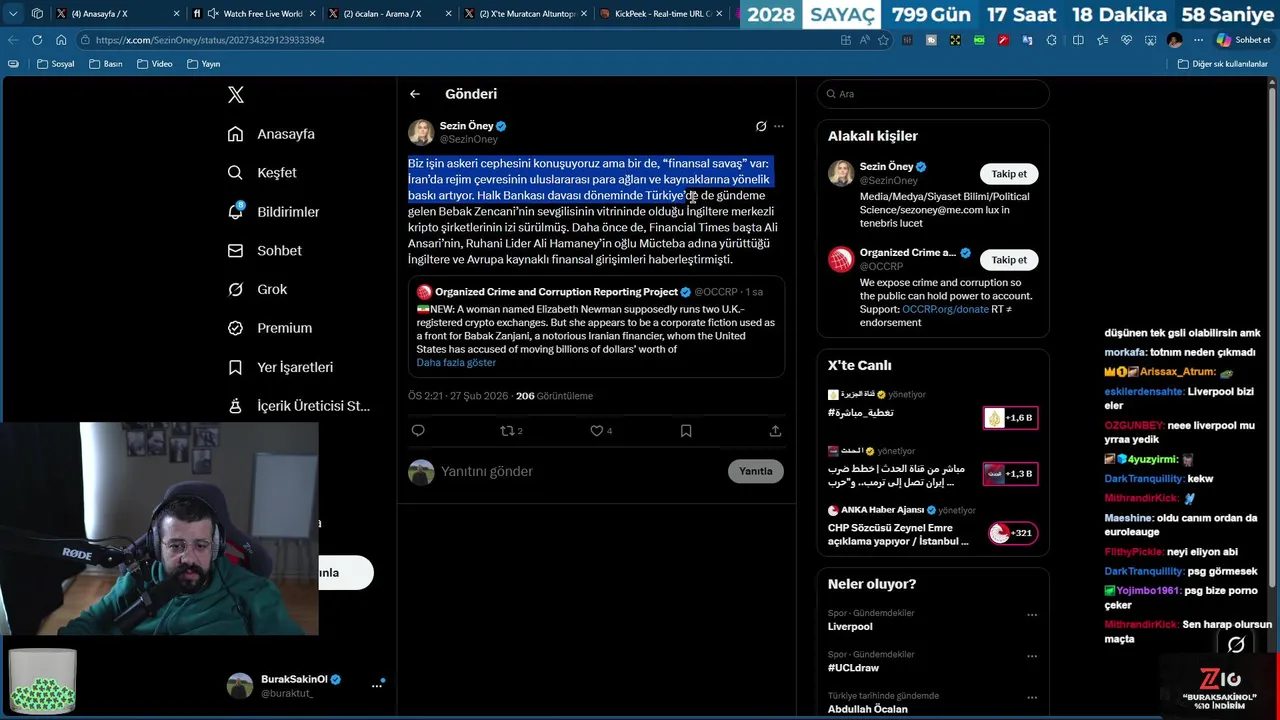Open Sosyal bookmarks folder
Image resolution: width=1280 pixels, height=720 pixels.
(56, 64)
